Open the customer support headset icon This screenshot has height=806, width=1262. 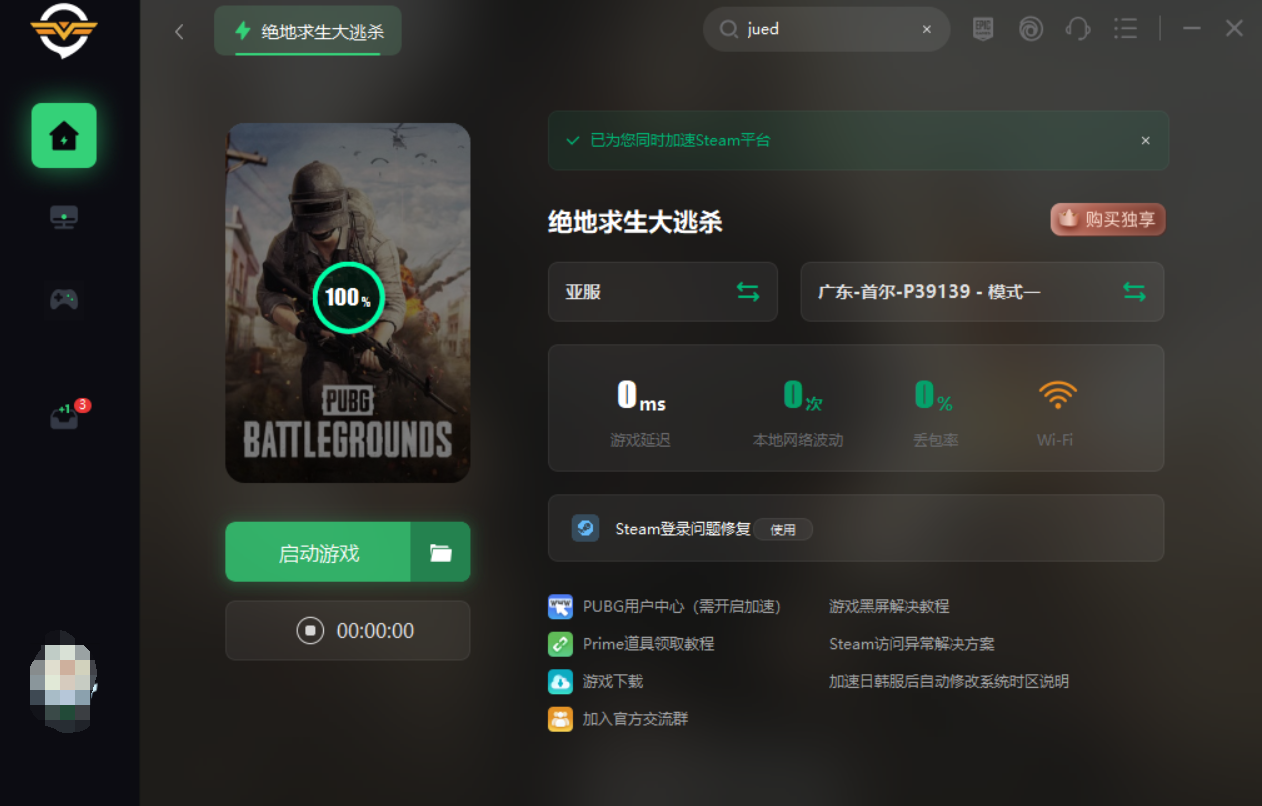[1078, 29]
